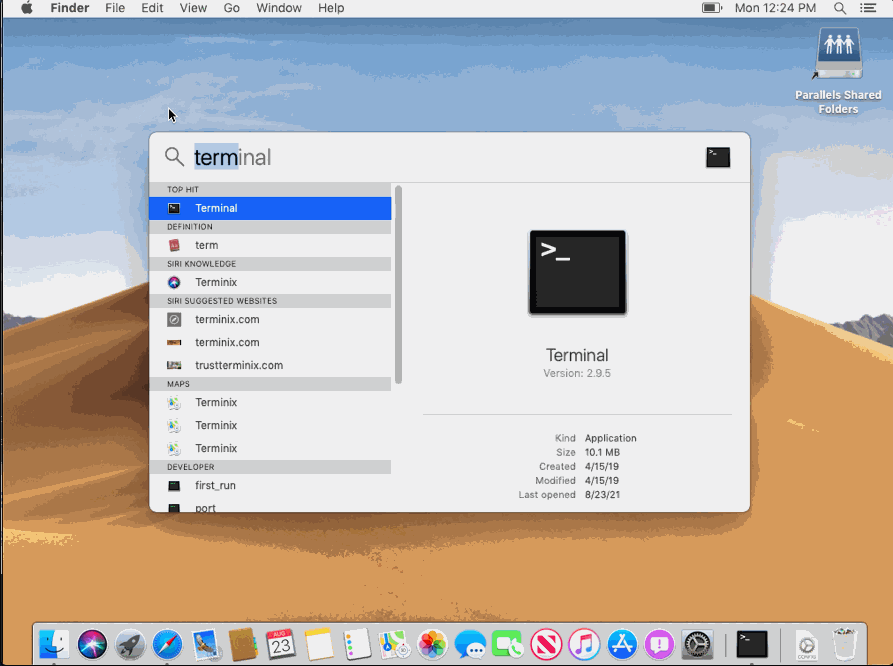
Task: Open the View menu
Action: point(193,8)
